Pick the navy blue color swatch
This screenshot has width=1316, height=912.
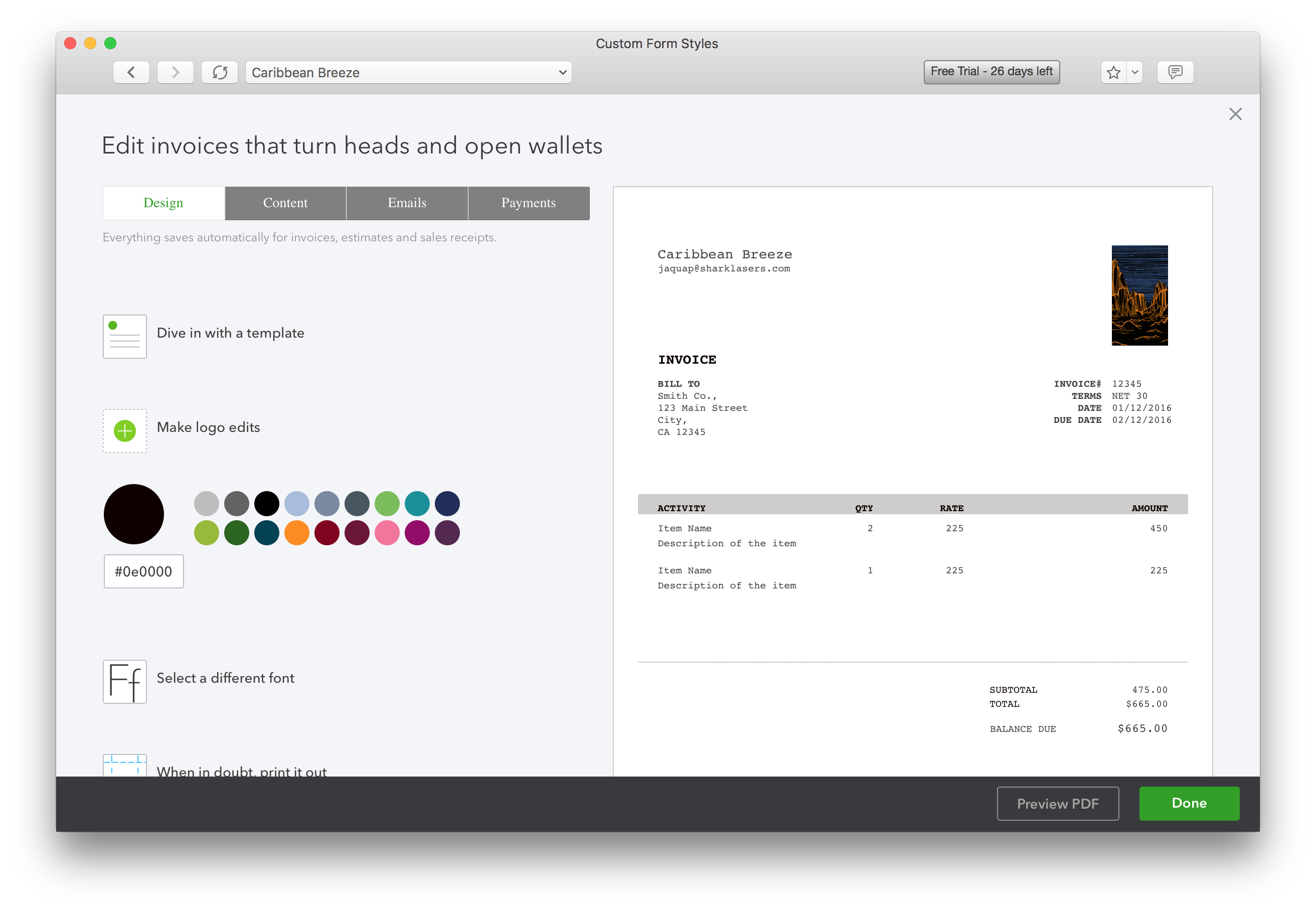click(x=447, y=504)
